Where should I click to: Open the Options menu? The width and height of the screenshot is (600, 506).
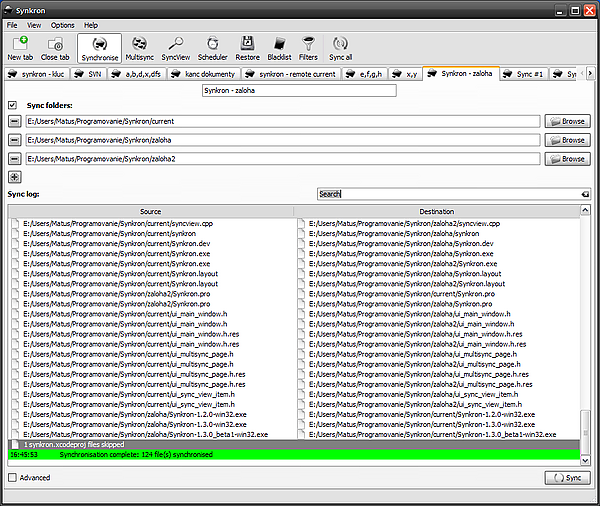click(x=62, y=25)
